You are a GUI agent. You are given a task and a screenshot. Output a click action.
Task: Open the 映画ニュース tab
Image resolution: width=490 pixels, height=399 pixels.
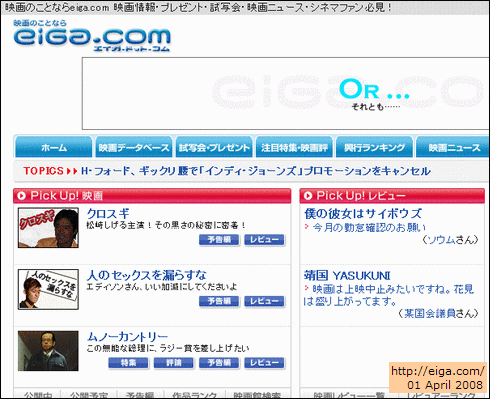coord(454,147)
